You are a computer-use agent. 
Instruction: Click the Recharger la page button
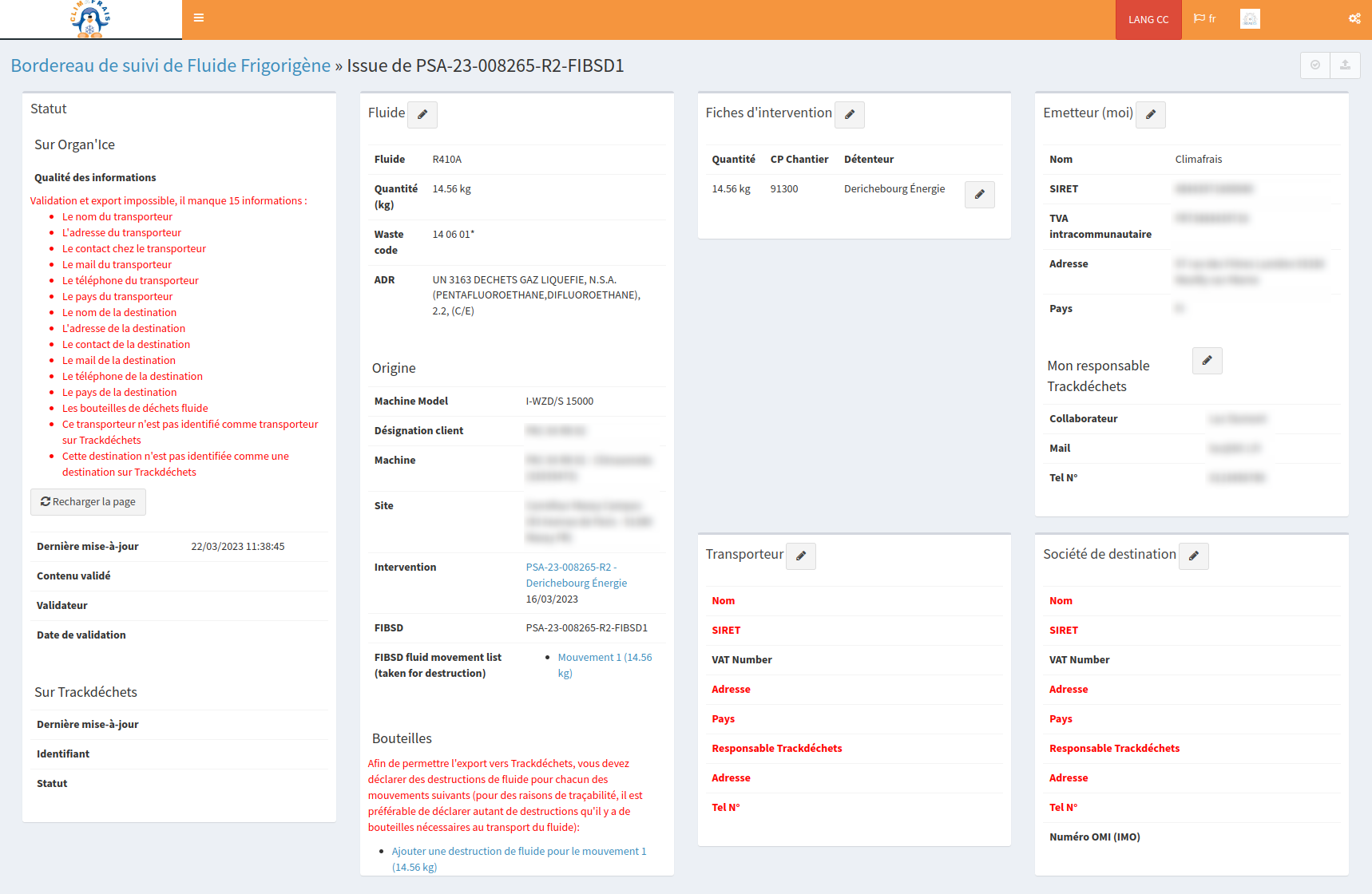coord(88,501)
